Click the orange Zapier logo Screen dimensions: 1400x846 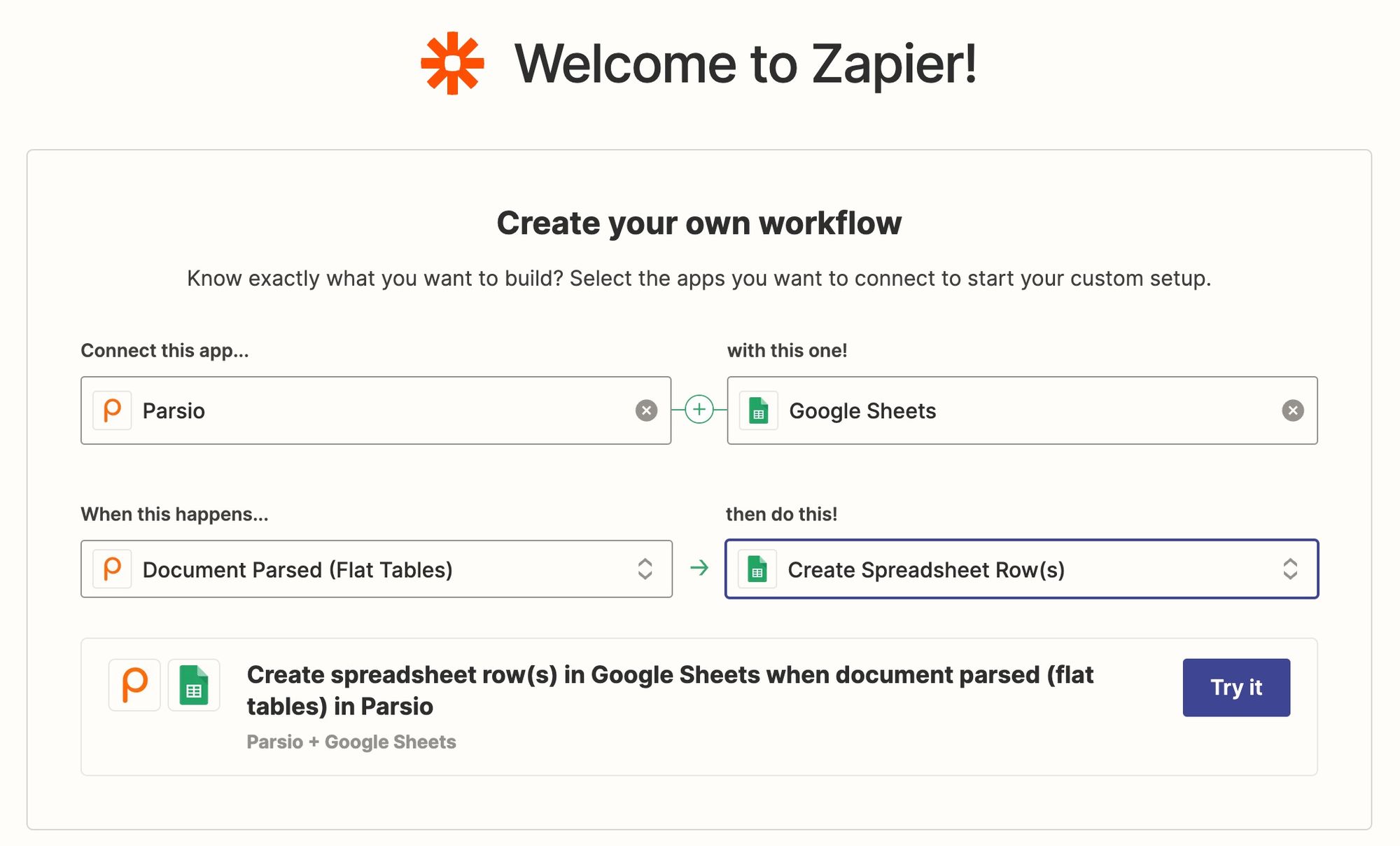452,63
